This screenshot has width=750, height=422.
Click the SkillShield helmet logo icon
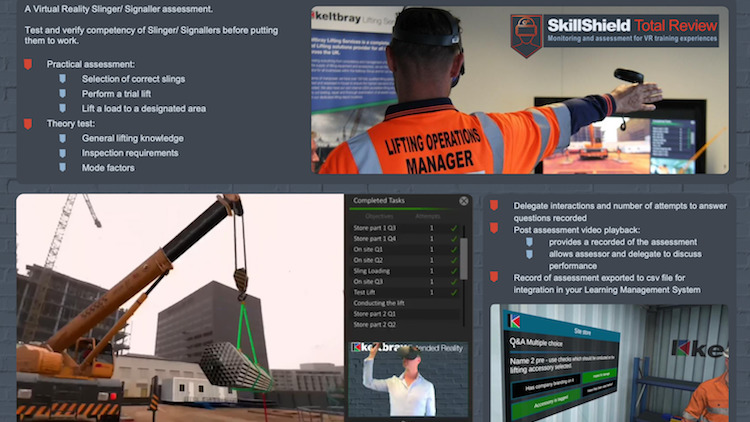click(x=526, y=30)
